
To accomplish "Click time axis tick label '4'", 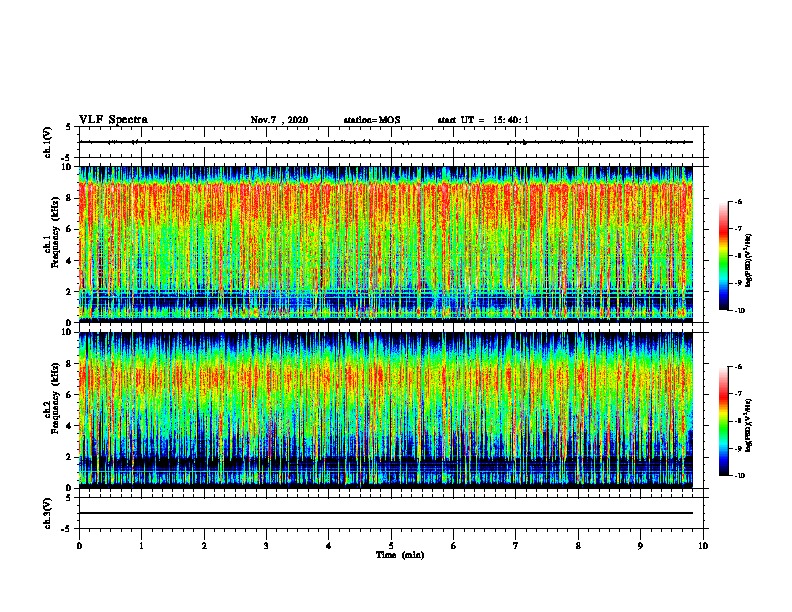I will click(329, 546).
